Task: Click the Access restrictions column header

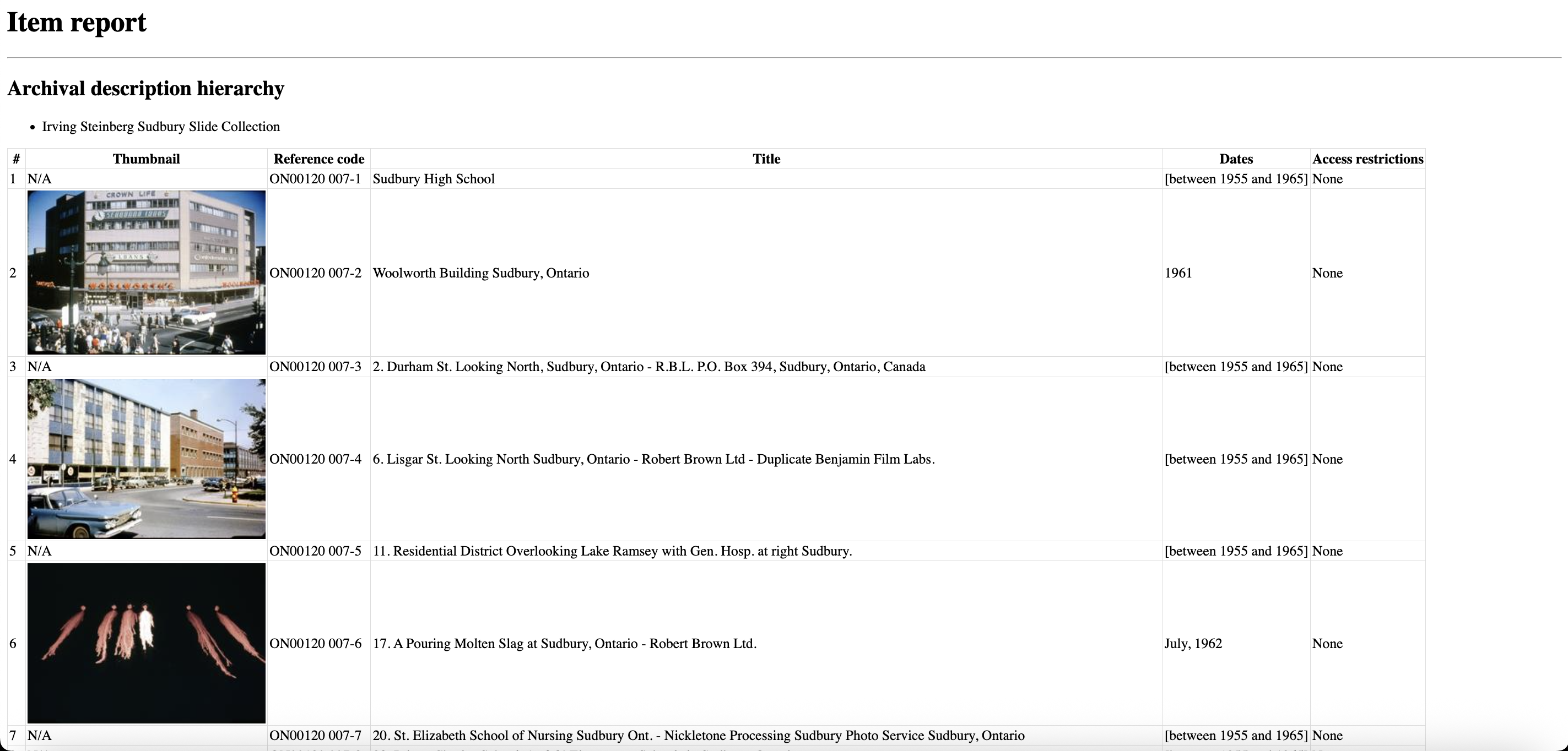Action: [1367, 159]
